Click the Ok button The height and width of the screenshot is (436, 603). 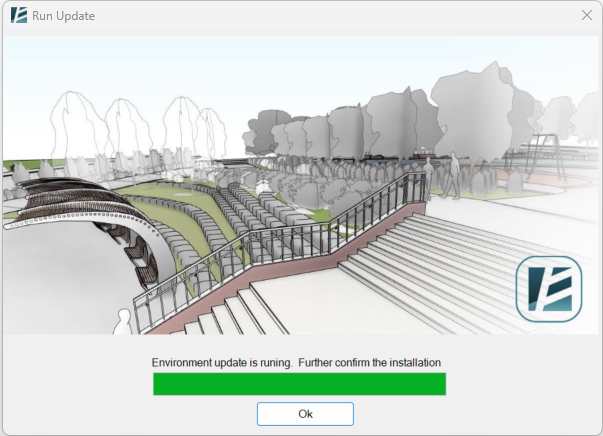(x=305, y=414)
